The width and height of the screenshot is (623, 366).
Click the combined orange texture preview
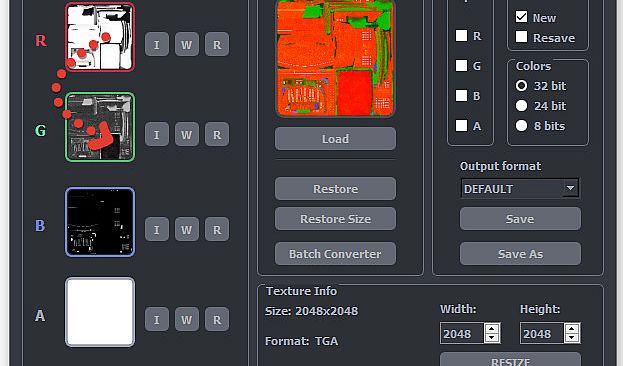335,58
